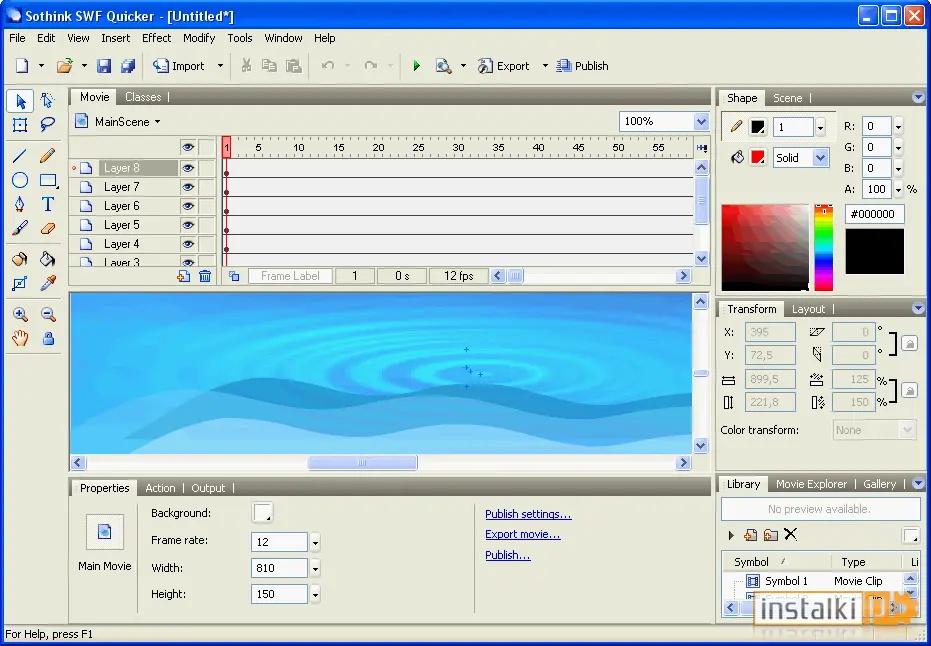Switch to the Movie Explorer tab
The width and height of the screenshot is (931, 646).
811,484
